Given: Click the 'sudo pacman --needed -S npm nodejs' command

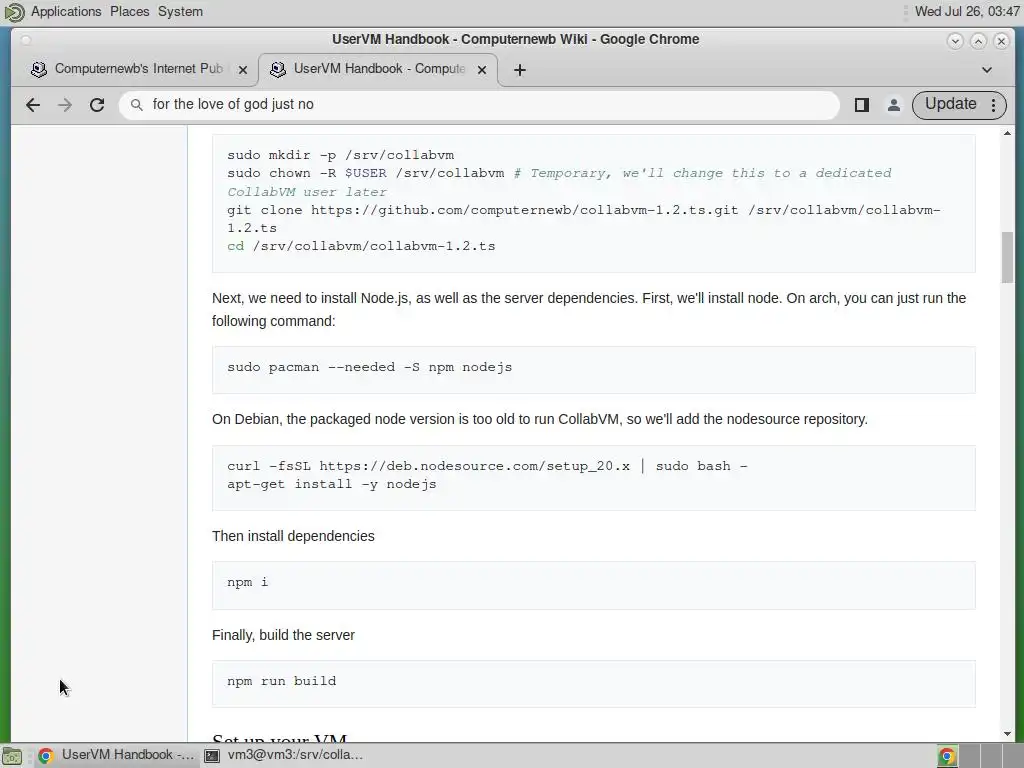Looking at the screenshot, I should pyautogui.click(x=370, y=367).
